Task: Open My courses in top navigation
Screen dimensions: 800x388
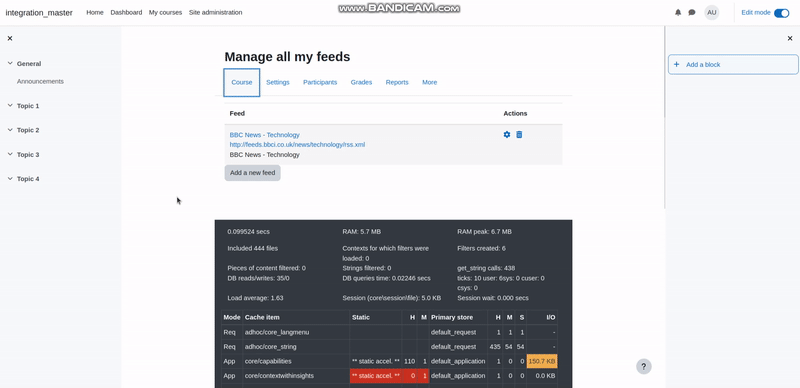Action: [165, 12]
